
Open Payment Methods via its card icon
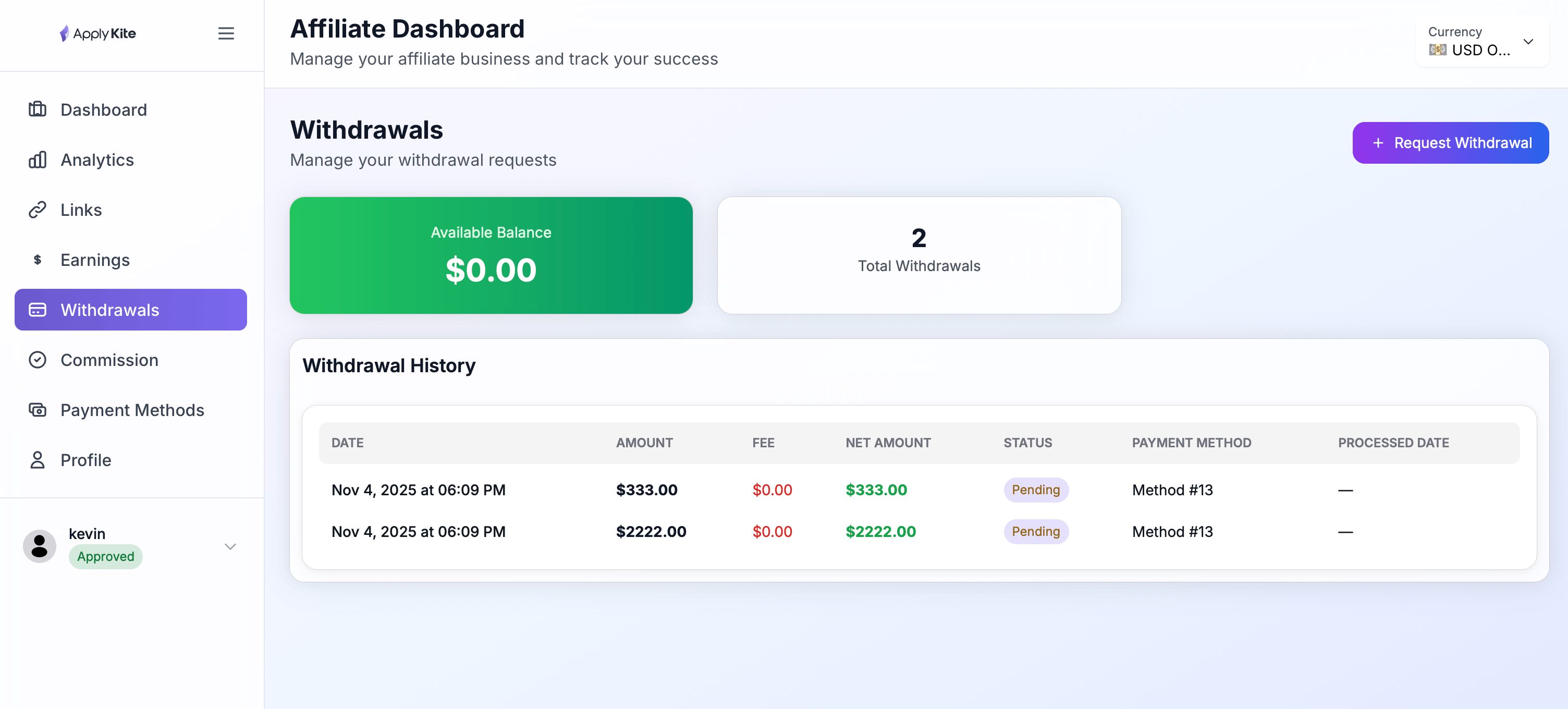pyautogui.click(x=37, y=410)
